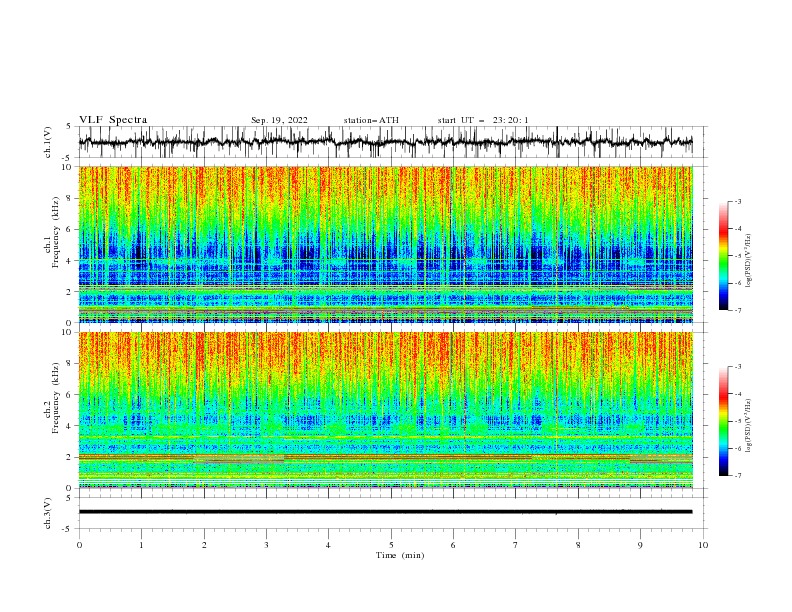The width and height of the screenshot is (792, 612).
Task: Click the "8" kHz tick on ch.2 axis
Action: 70,364
